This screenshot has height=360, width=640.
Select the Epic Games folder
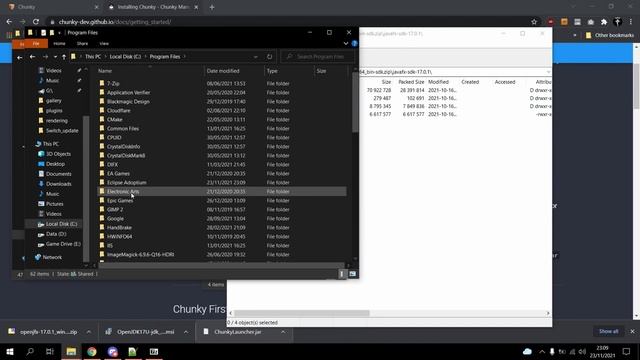pyautogui.click(x=120, y=200)
